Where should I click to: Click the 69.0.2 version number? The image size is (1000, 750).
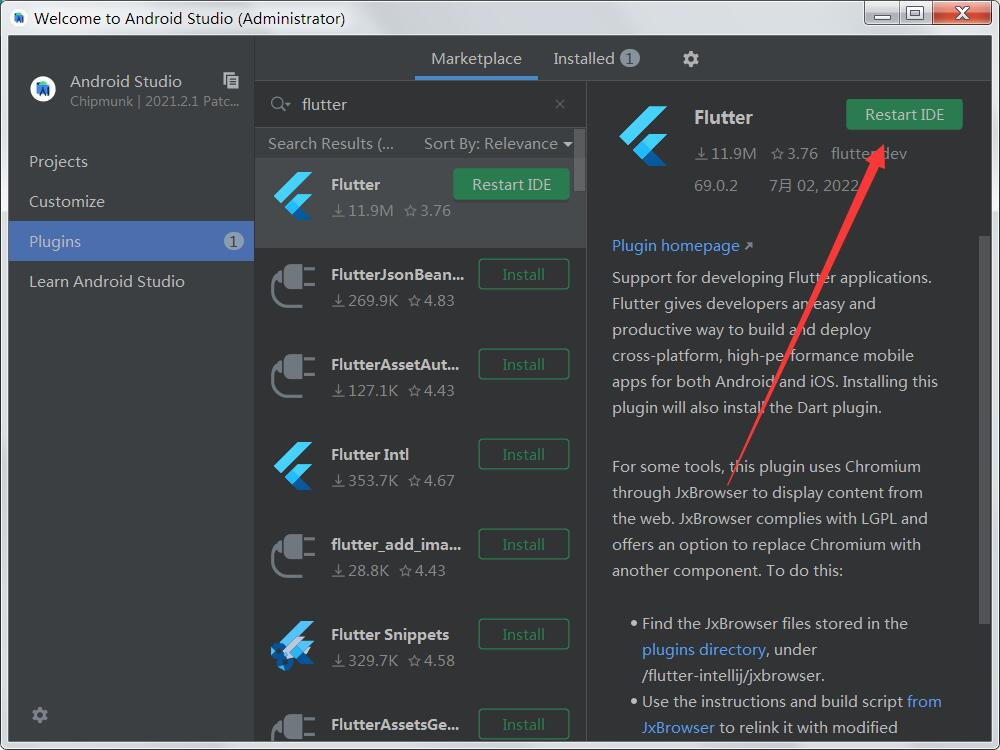coord(716,186)
